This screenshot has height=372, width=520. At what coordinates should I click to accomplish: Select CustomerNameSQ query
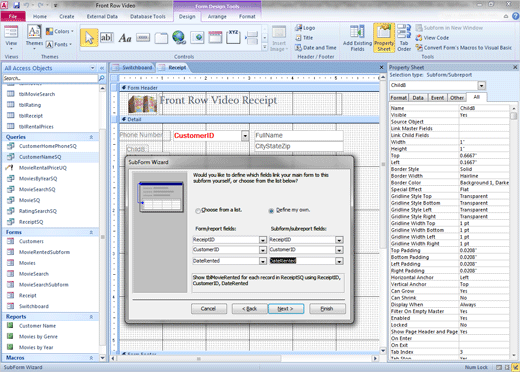click(x=51, y=157)
